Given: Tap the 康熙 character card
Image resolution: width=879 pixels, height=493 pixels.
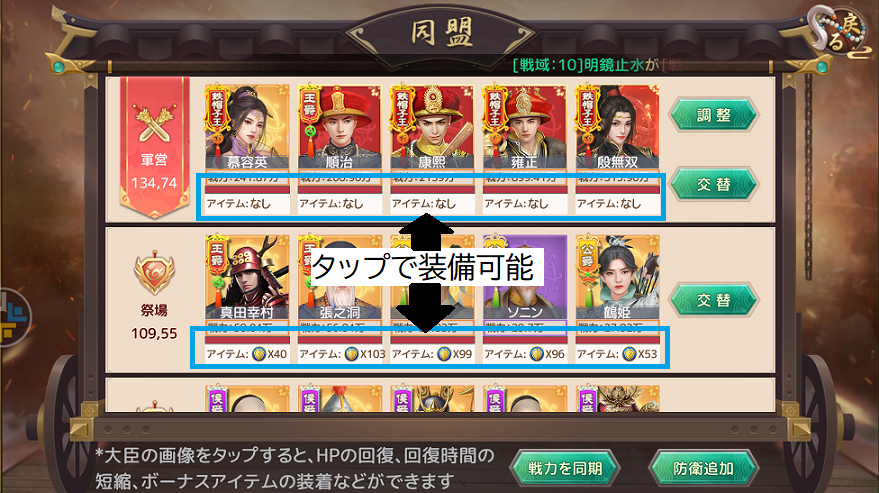Looking at the screenshot, I should pos(432,127).
